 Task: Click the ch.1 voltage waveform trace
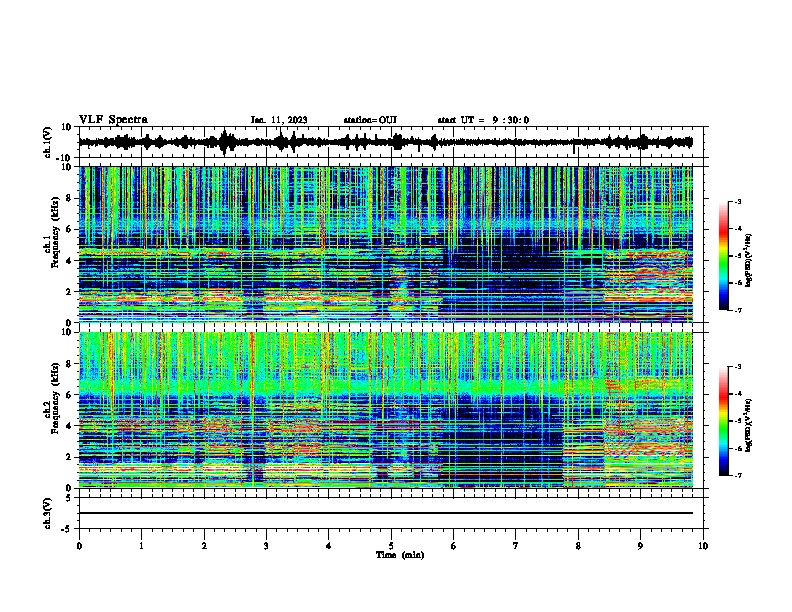pyautogui.click(x=385, y=142)
